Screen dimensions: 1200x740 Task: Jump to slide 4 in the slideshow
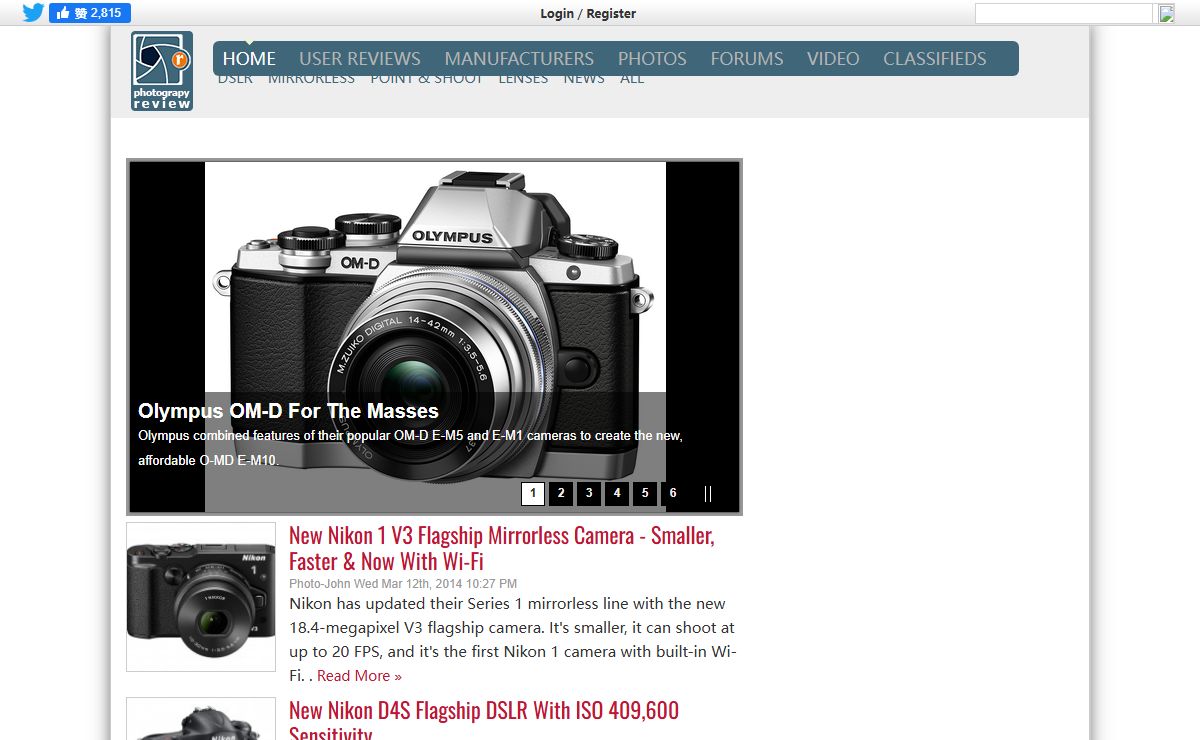(x=617, y=493)
